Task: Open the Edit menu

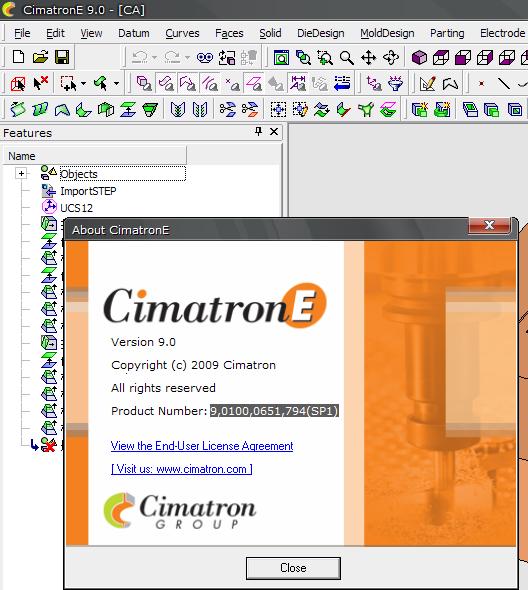Action: point(55,33)
